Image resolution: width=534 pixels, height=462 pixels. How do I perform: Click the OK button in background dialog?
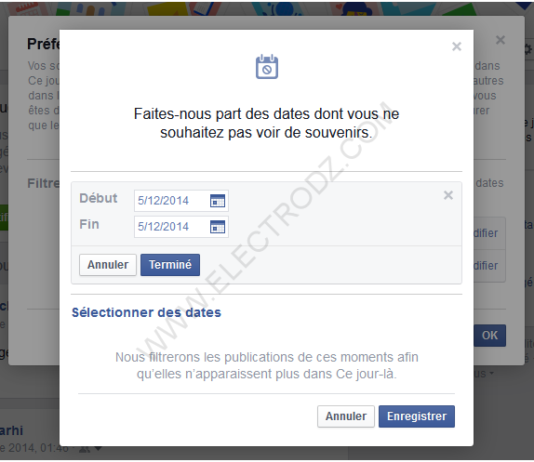tap(490, 335)
